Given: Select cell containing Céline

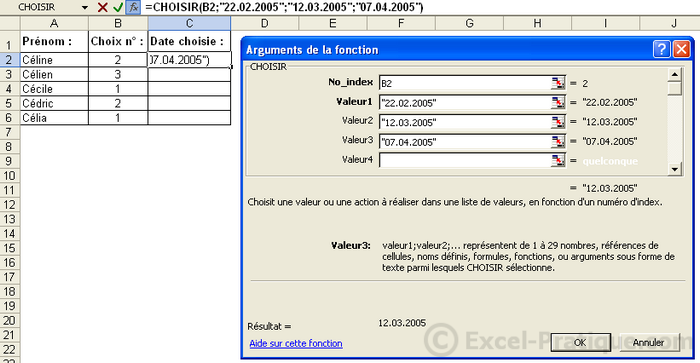Looking at the screenshot, I should coord(54,60).
